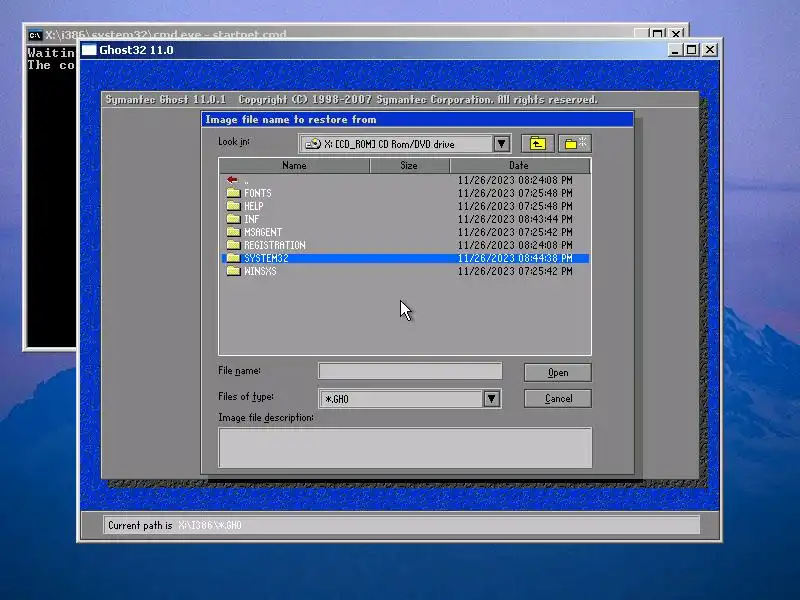Maximize the cmd.exe window behind

pos(658,34)
